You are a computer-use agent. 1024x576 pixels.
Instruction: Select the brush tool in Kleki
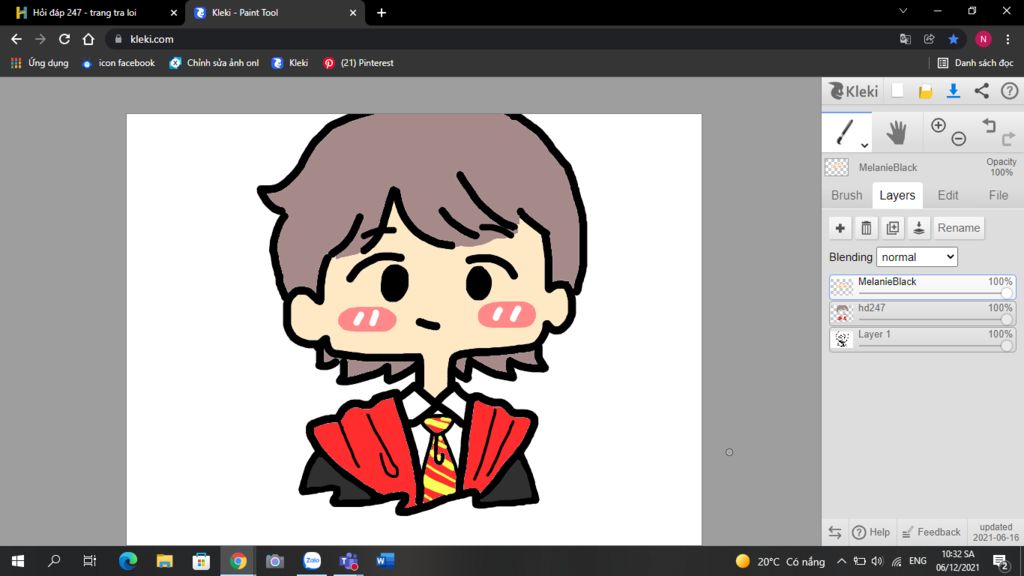845,132
